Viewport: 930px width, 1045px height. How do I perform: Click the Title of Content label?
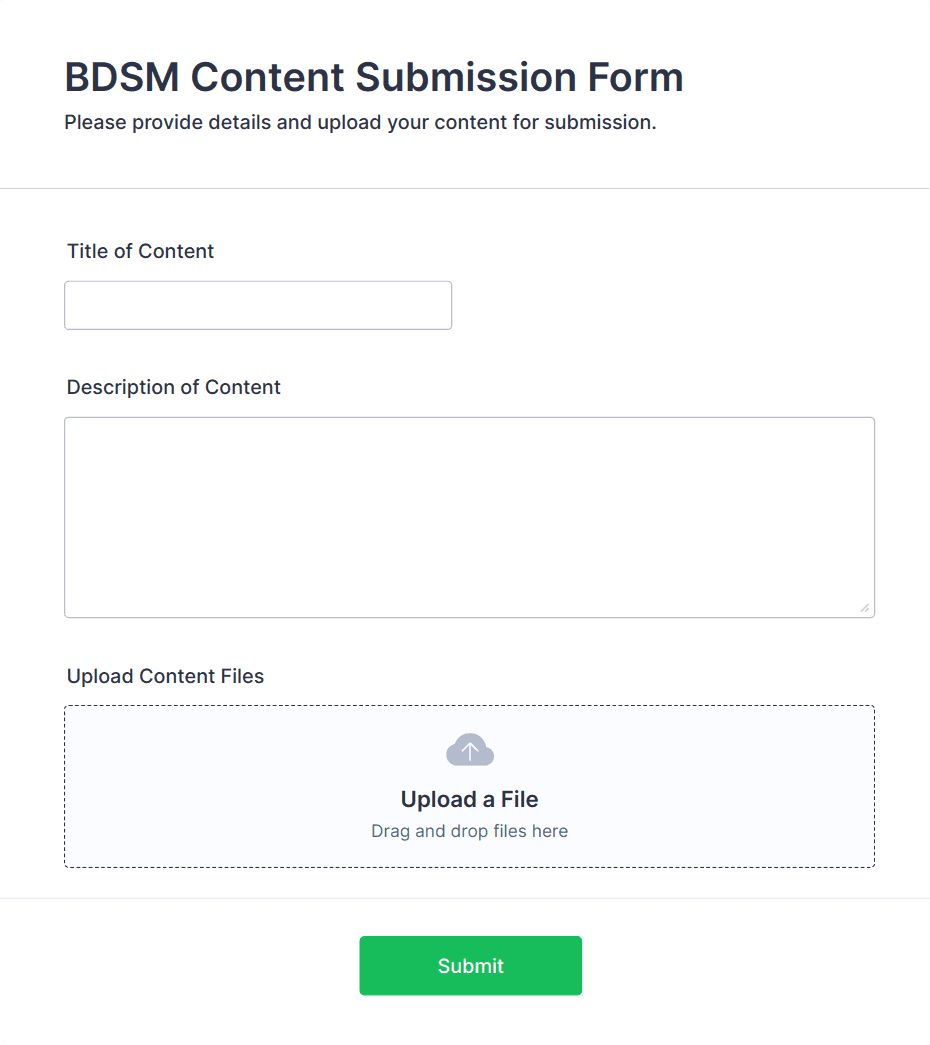140,251
